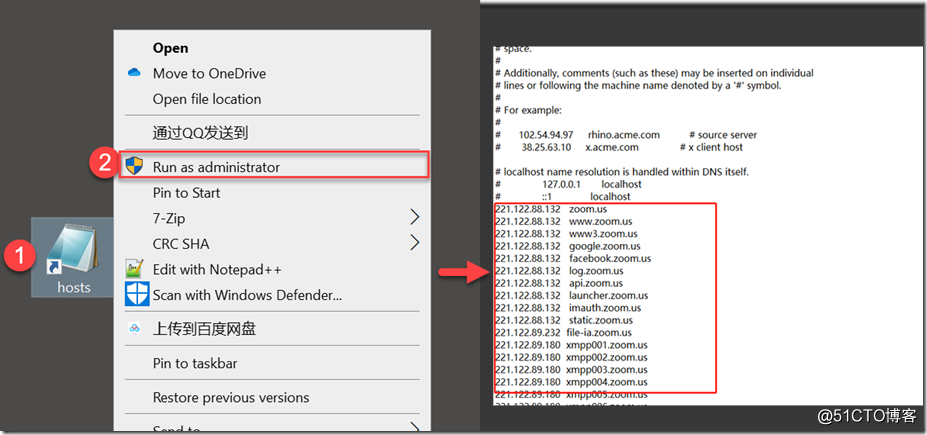This screenshot has width=927, height=435.
Task: Click the hosts label under the shortcut
Action: pyautogui.click(x=74, y=287)
